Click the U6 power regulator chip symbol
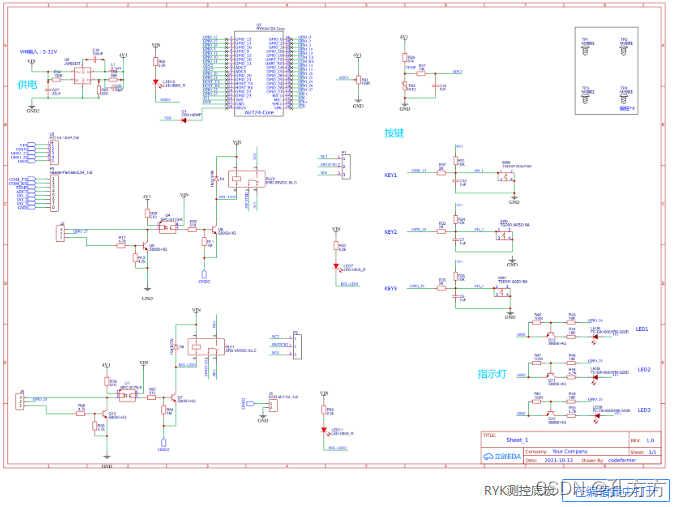 [83, 76]
